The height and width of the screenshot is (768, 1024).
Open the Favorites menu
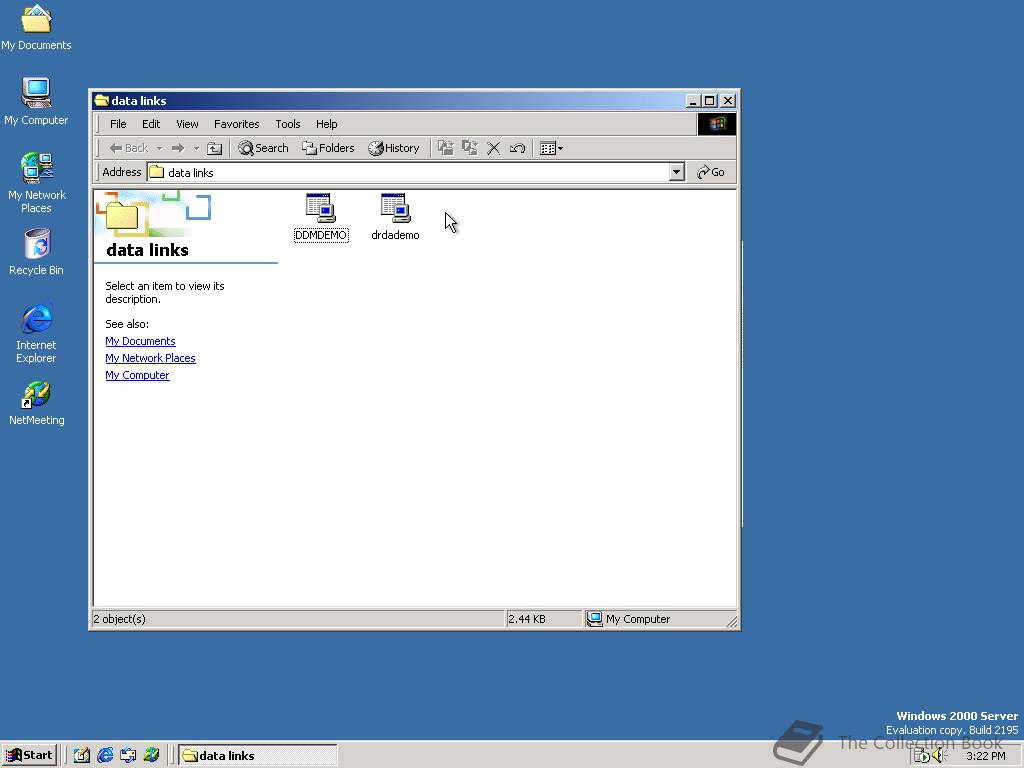(236, 124)
